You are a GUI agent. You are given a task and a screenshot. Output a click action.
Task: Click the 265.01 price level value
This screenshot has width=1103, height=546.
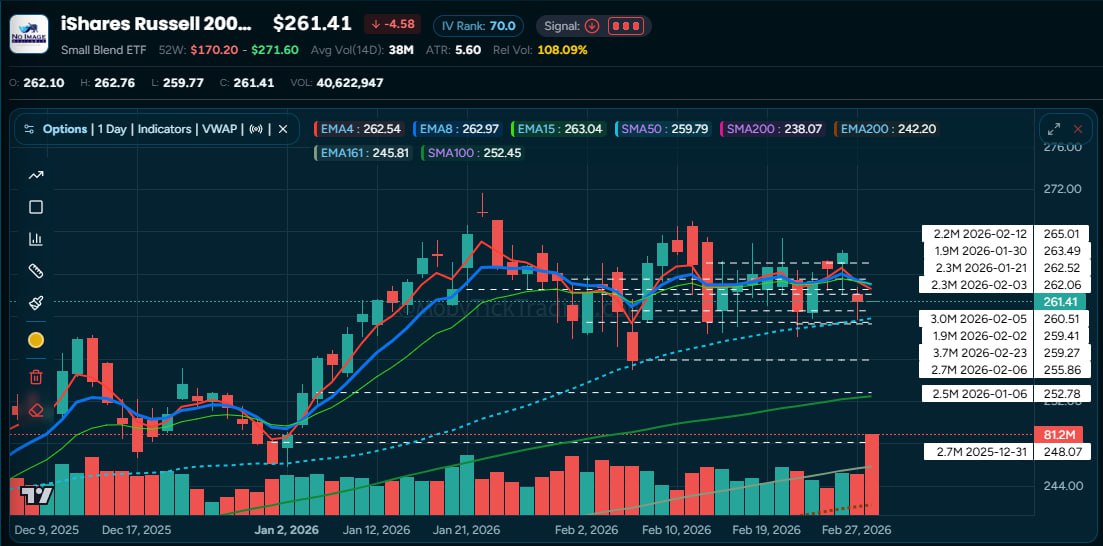(1062, 234)
